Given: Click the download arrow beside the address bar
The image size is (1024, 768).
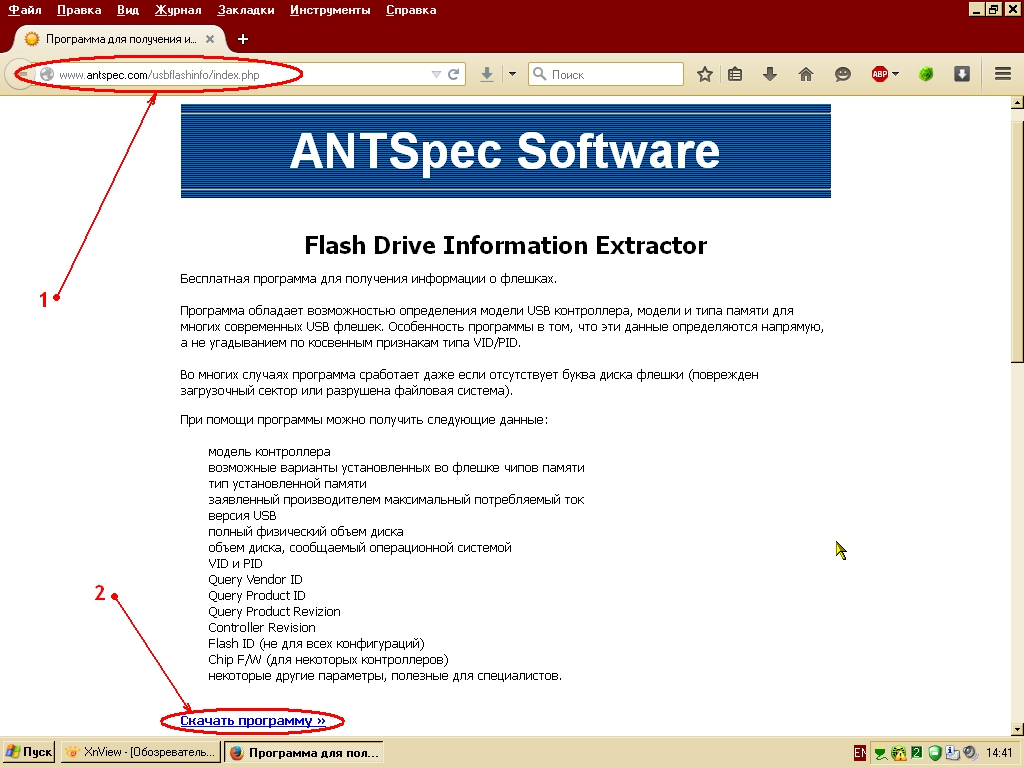Looking at the screenshot, I should pyautogui.click(x=487, y=74).
